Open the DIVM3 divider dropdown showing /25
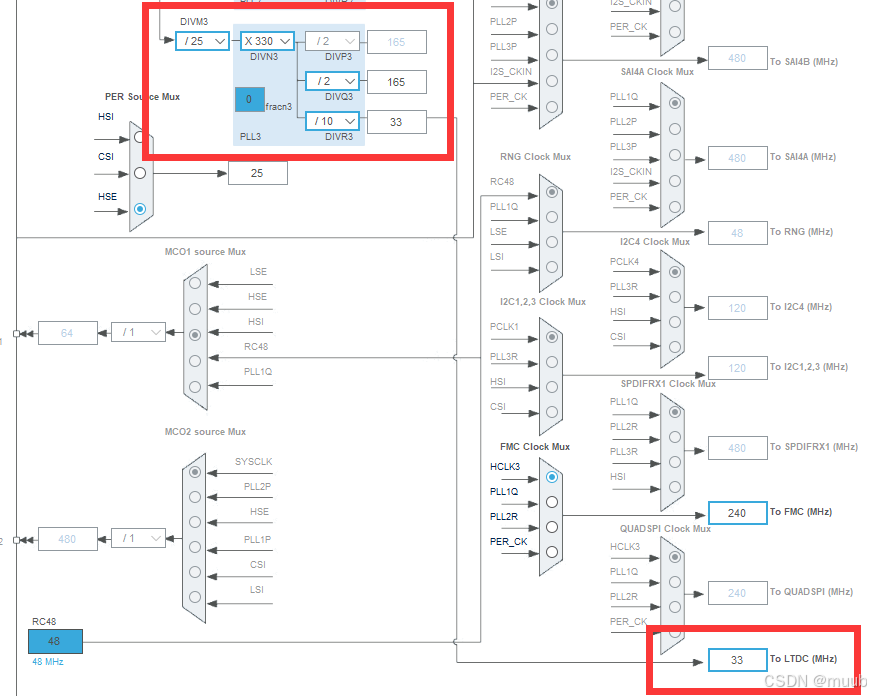This screenshot has width=871, height=696. tap(202, 41)
